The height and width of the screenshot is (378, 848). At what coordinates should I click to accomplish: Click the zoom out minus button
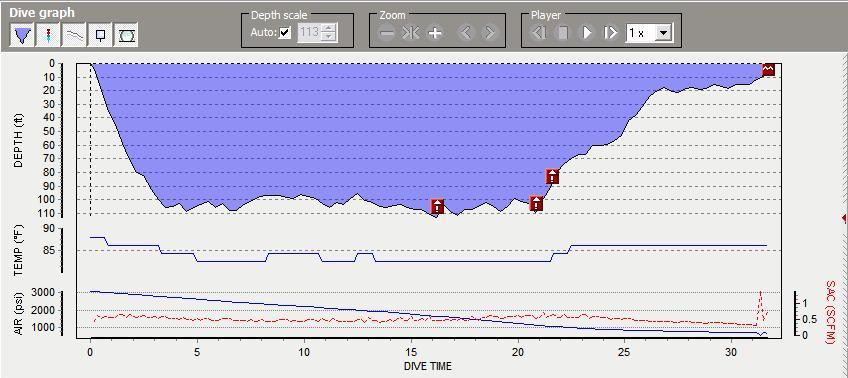coord(387,33)
